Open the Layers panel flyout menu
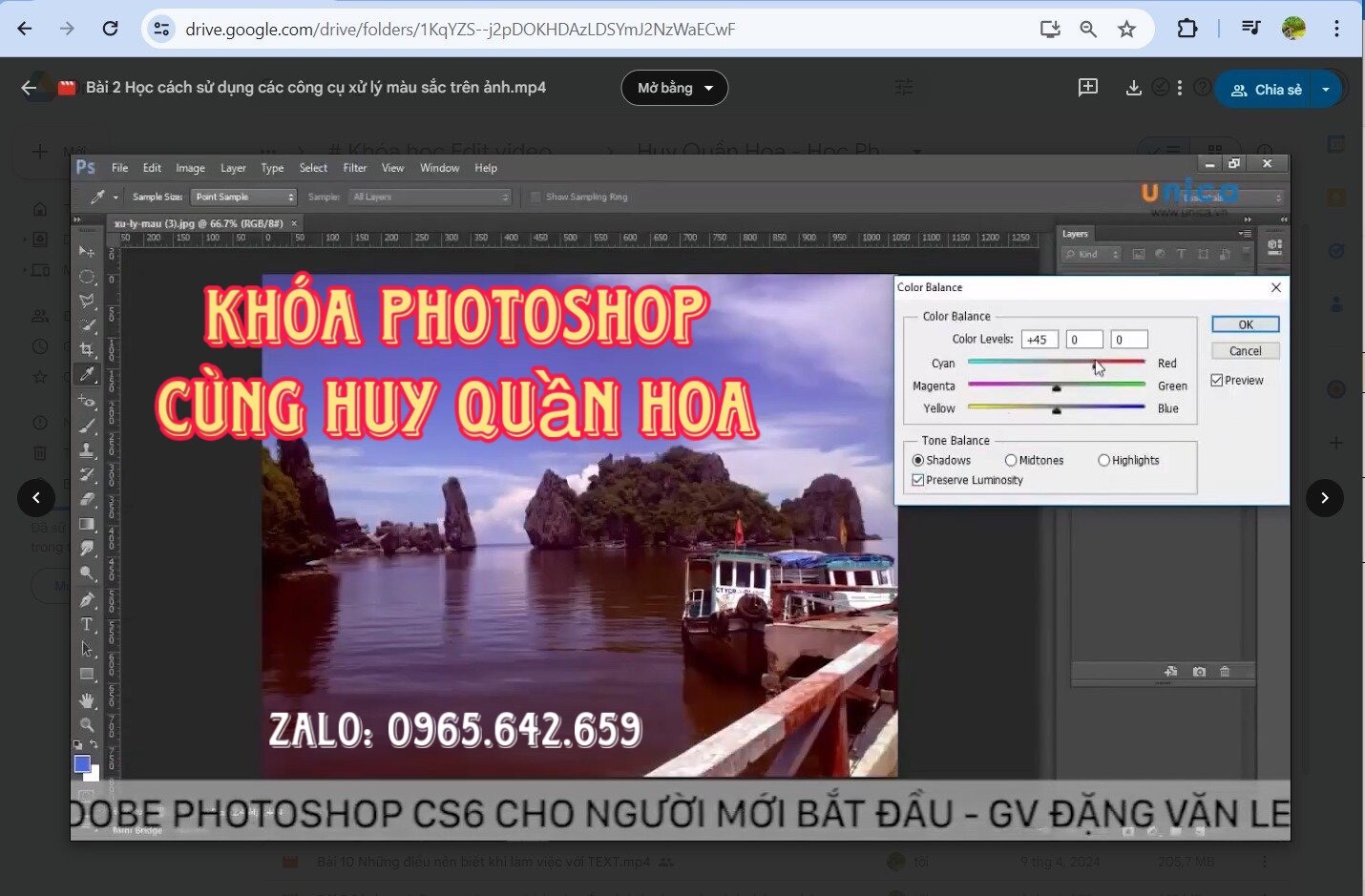This screenshot has height=896, width=1365. pyautogui.click(x=1245, y=233)
